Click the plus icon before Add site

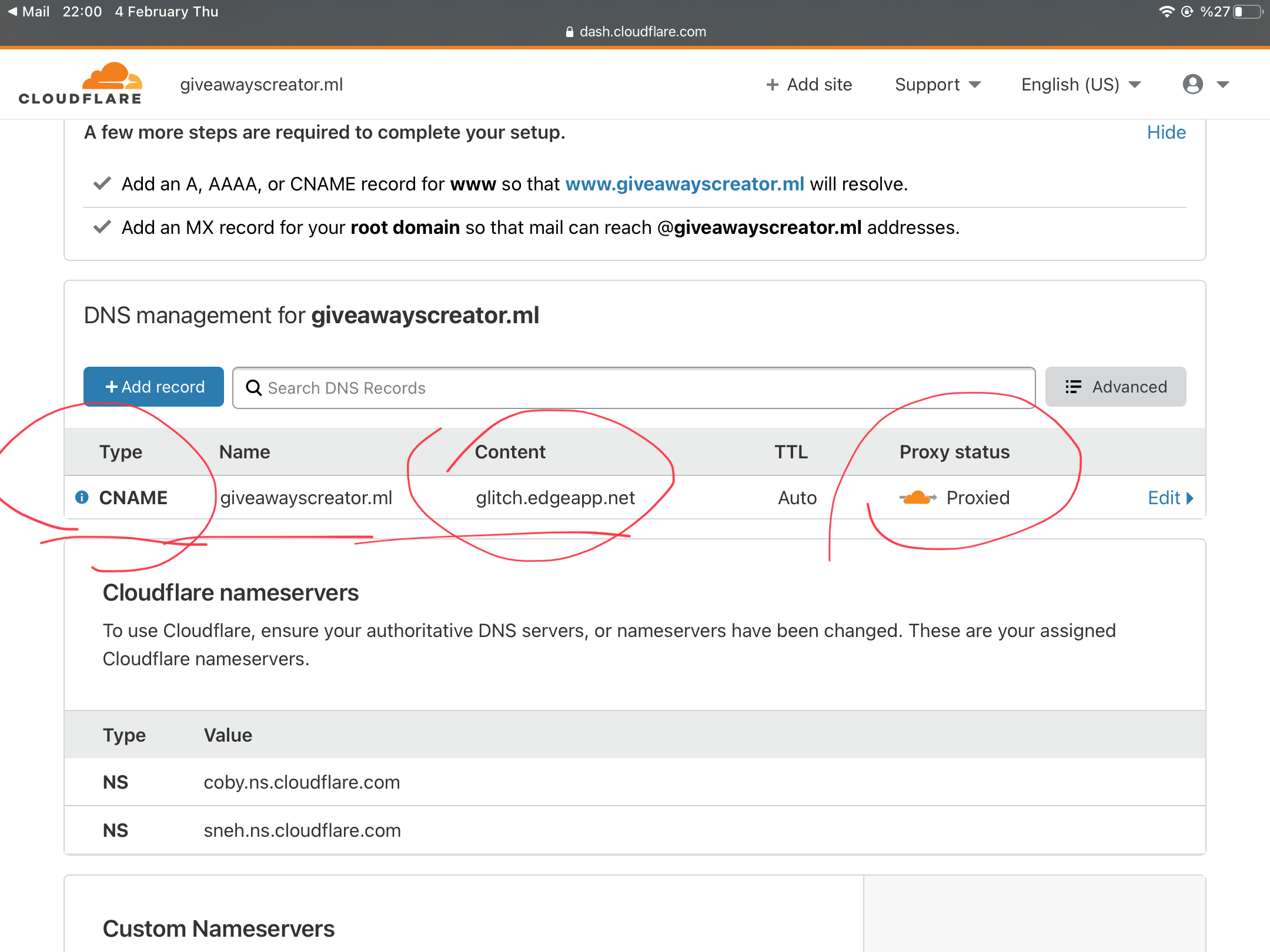pyautogui.click(x=772, y=85)
